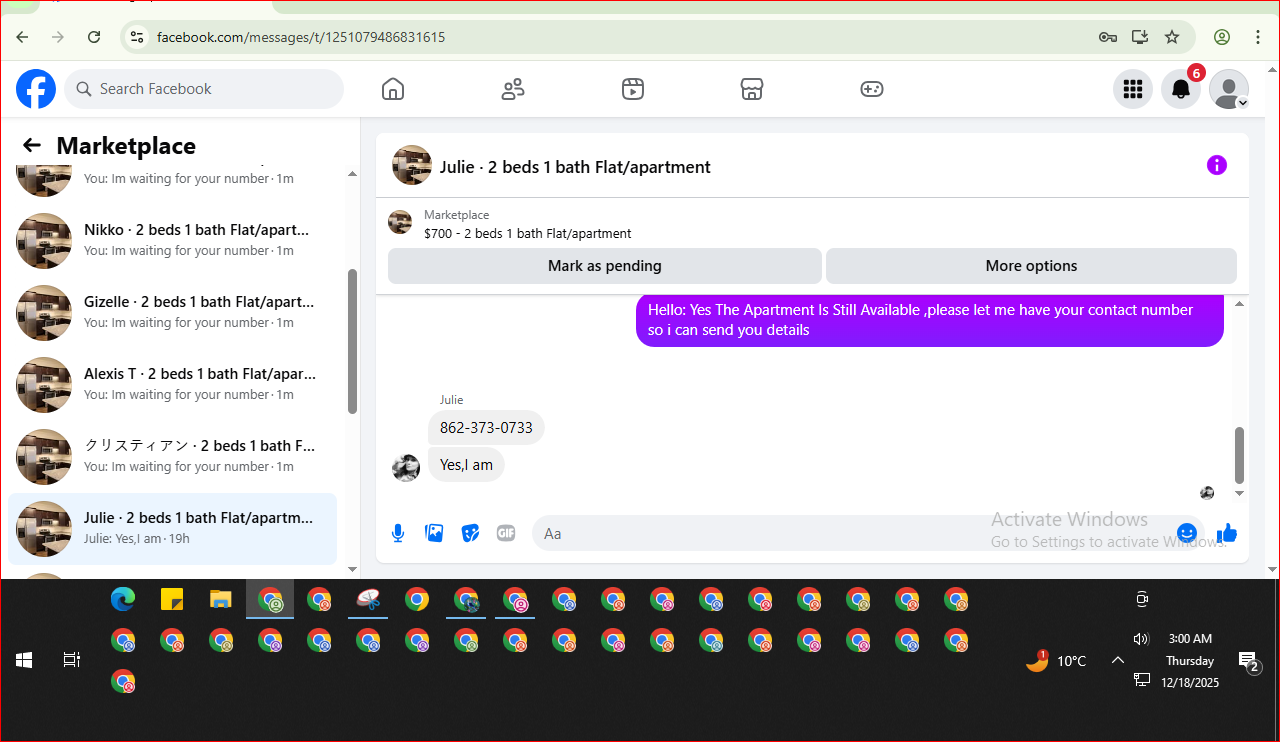Click the conversation list scrollbar thumb
Image resolution: width=1280 pixels, height=742 pixels.
tap(352, 340)
